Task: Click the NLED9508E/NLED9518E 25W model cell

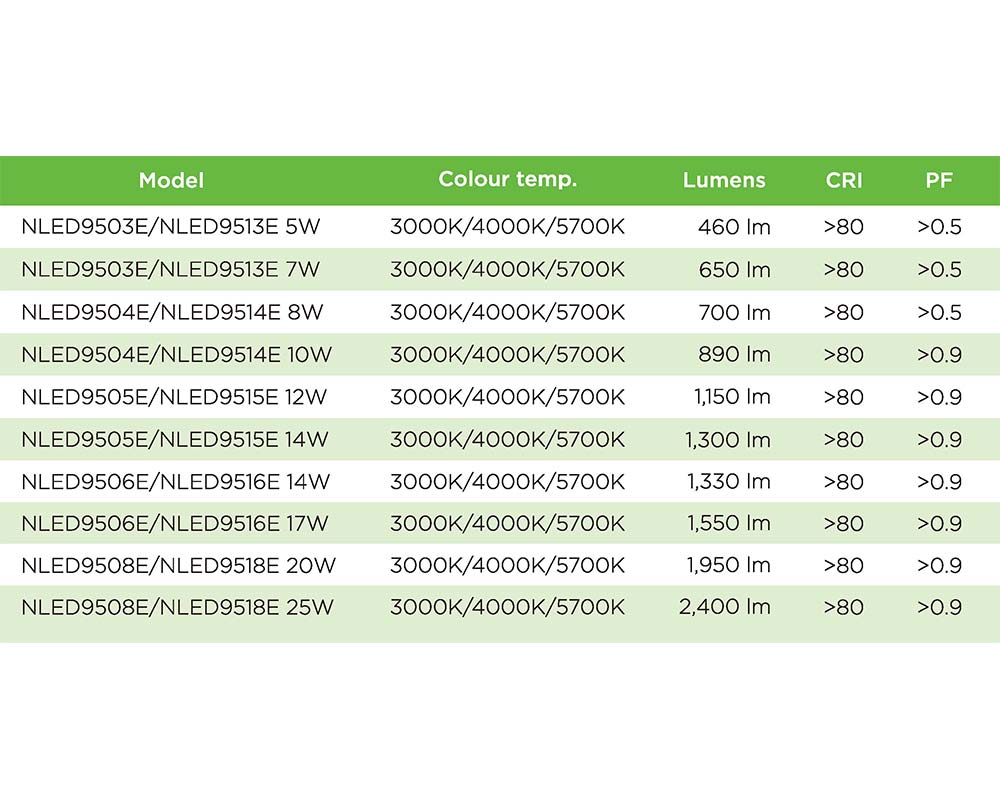Action: 177,607
